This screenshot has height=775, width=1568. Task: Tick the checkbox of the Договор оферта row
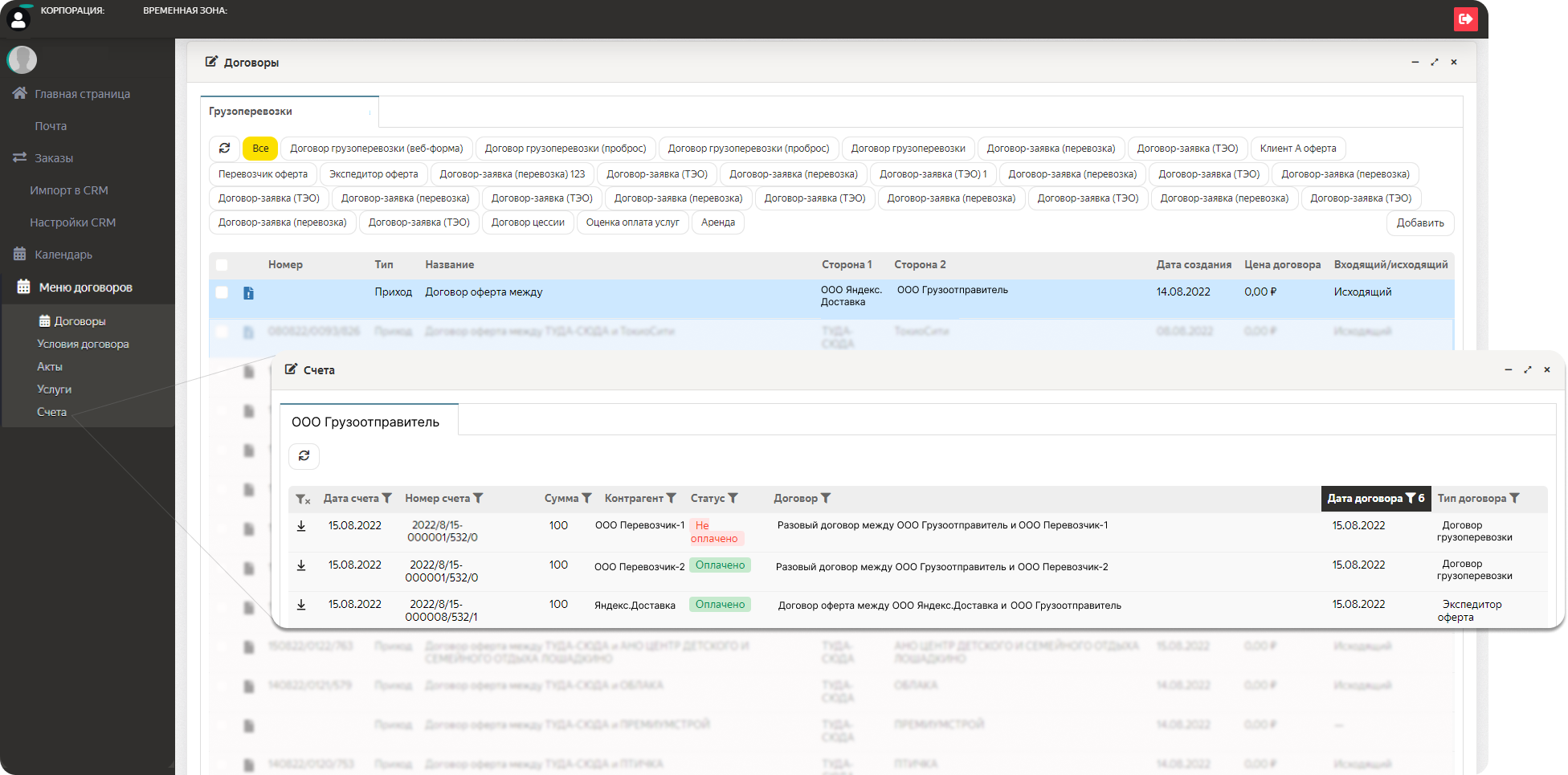pyautogui.click(x=222, y=292)
